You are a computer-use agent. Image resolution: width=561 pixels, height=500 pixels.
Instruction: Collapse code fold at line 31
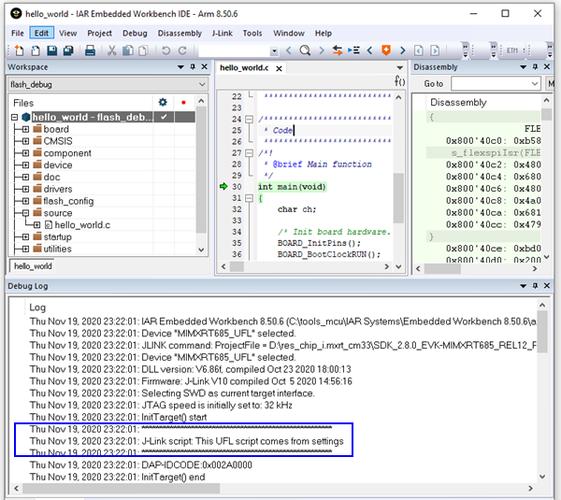(x=249, y=198)
